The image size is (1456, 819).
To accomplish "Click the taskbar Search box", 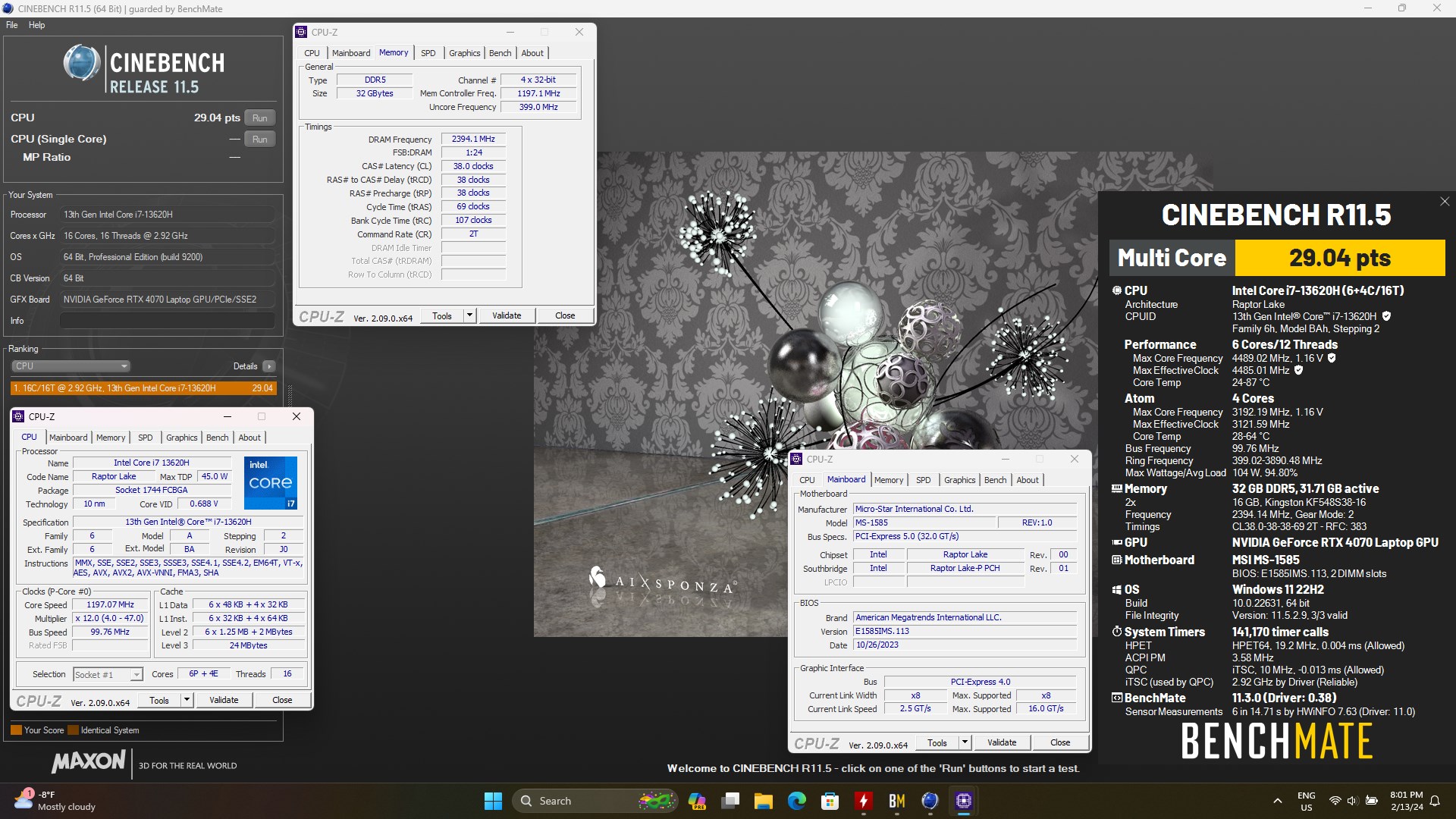I will click(595, 801).
